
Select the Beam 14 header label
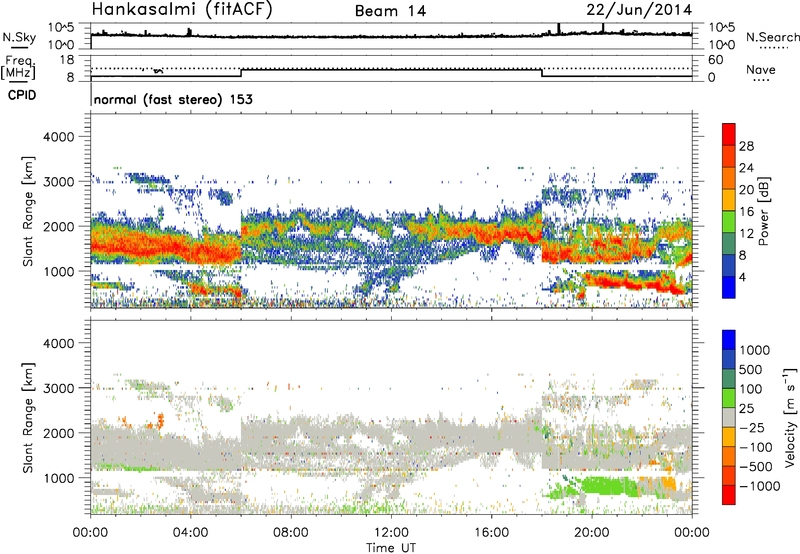[x=390, y=11]
